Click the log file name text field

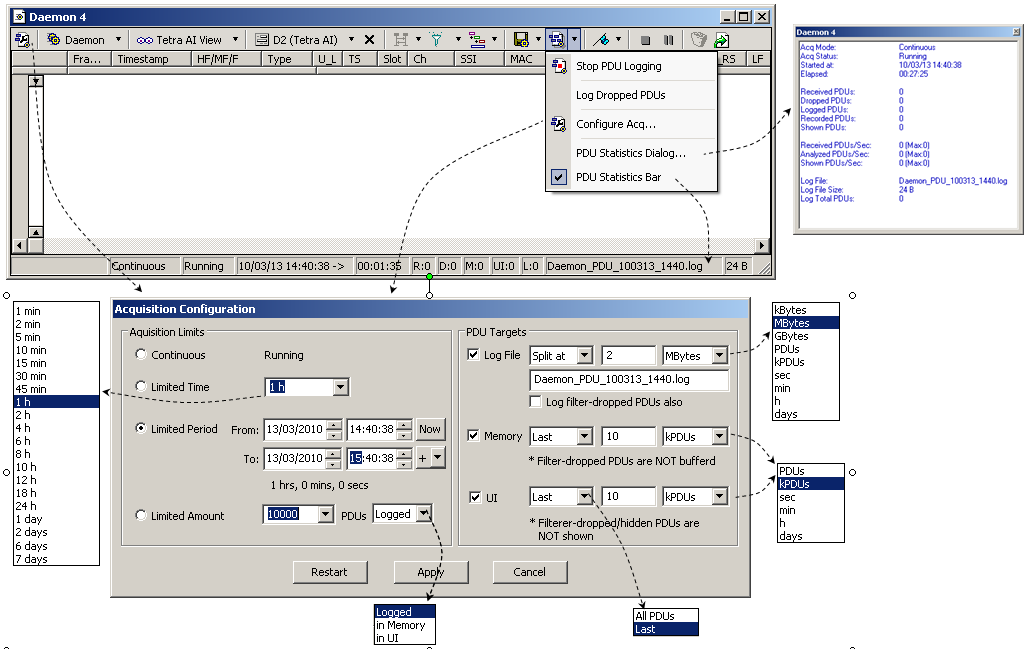629,380
